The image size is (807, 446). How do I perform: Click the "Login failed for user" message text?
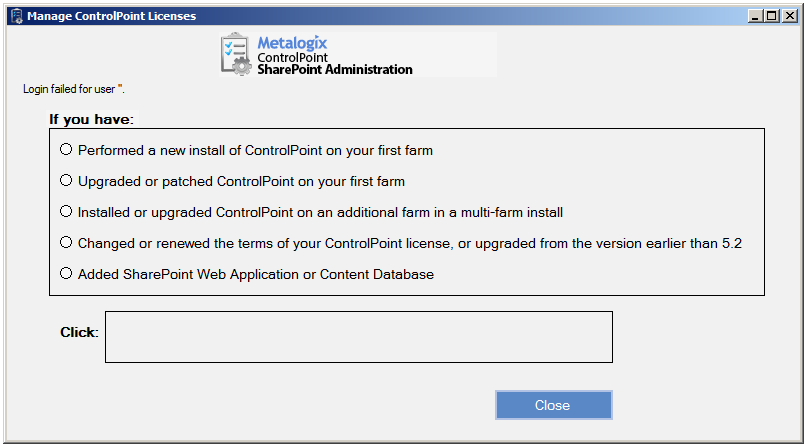coord(74,89)
